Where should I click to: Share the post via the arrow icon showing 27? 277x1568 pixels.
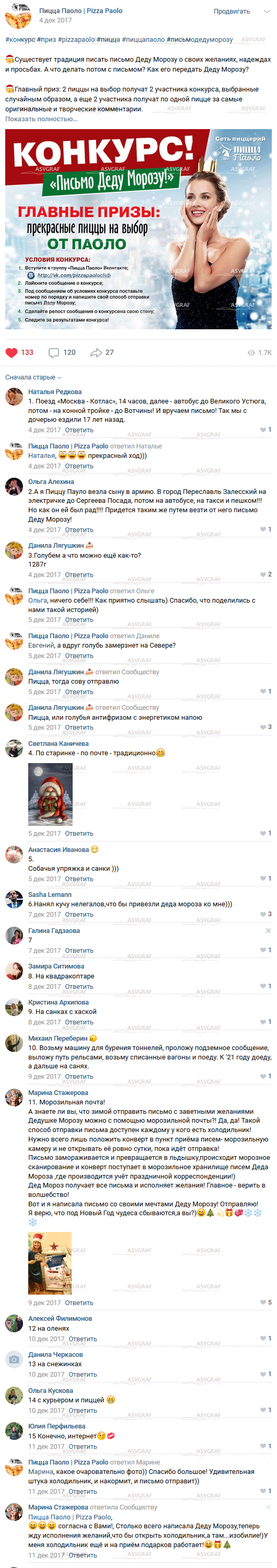96,352
